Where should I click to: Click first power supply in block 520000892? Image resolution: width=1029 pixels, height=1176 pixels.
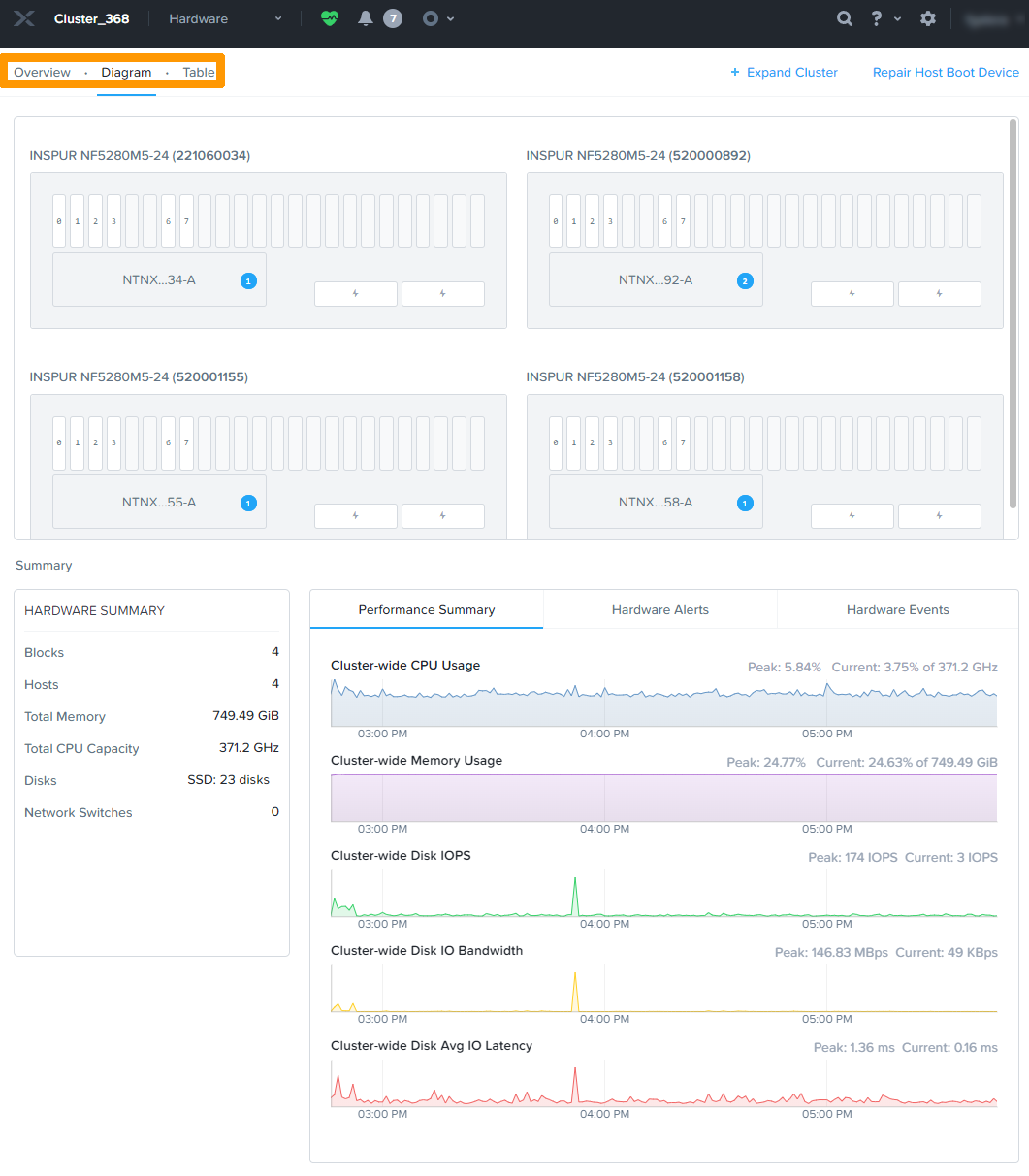[x=852, y=294]
